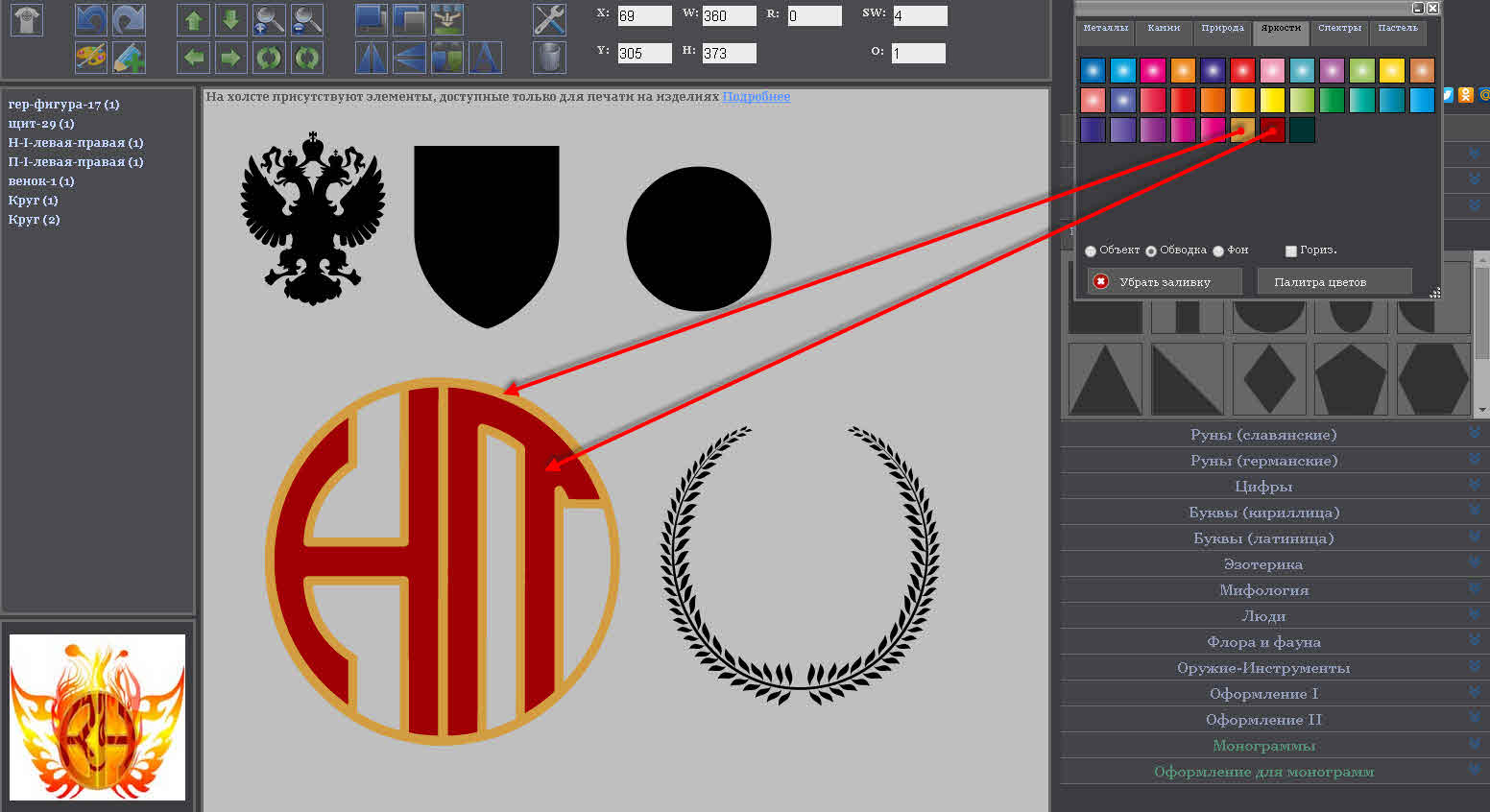Image resolution: width=1490 pixels, height=812 pixels.
Task: Delete the object with the trash can icon
Action: (x=549, y=58)
